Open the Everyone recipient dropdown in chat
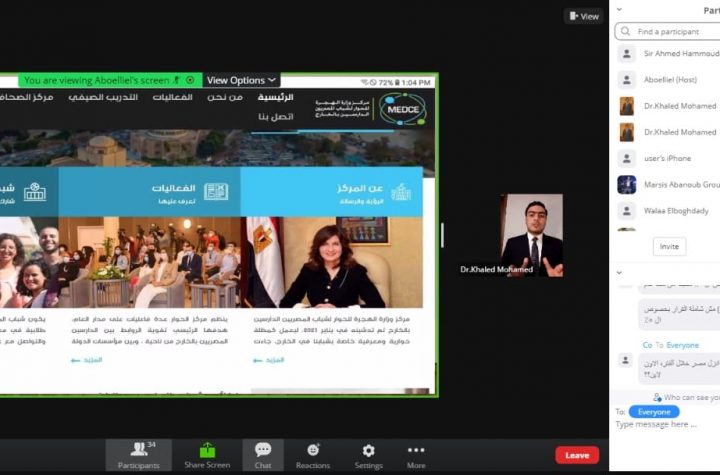This screenshot has height=475, width=720. [654, 411]
